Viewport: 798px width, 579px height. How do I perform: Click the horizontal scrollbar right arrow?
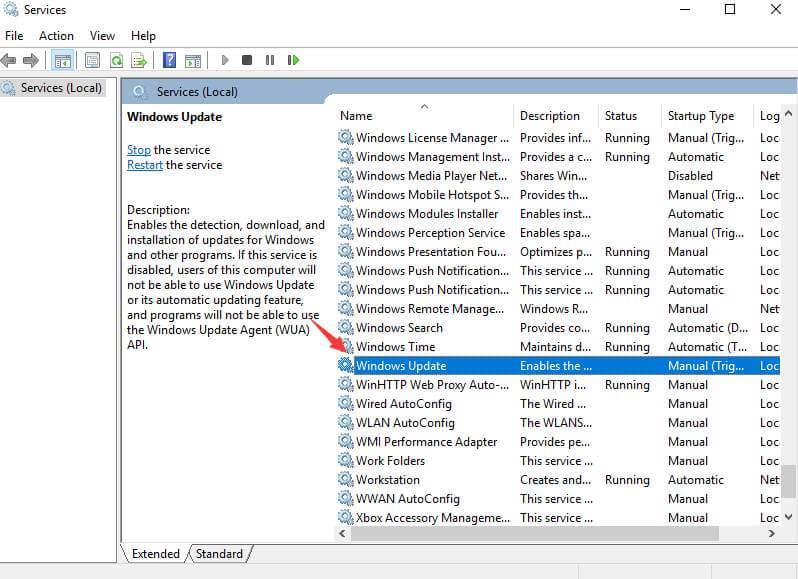coord(772,533)
